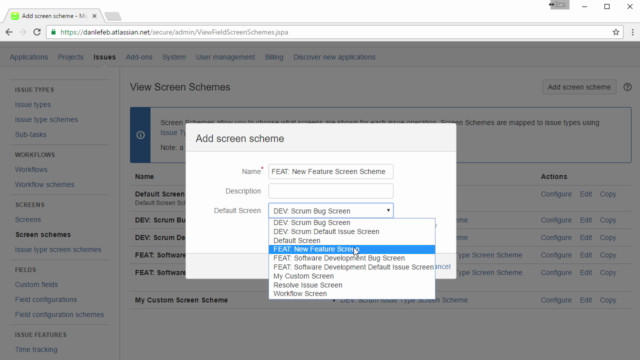The height and width of the screenshot is (360, 640).
Task: Bookmark page with the star icon
Action: pyautogui.click(x=616, y=32)
